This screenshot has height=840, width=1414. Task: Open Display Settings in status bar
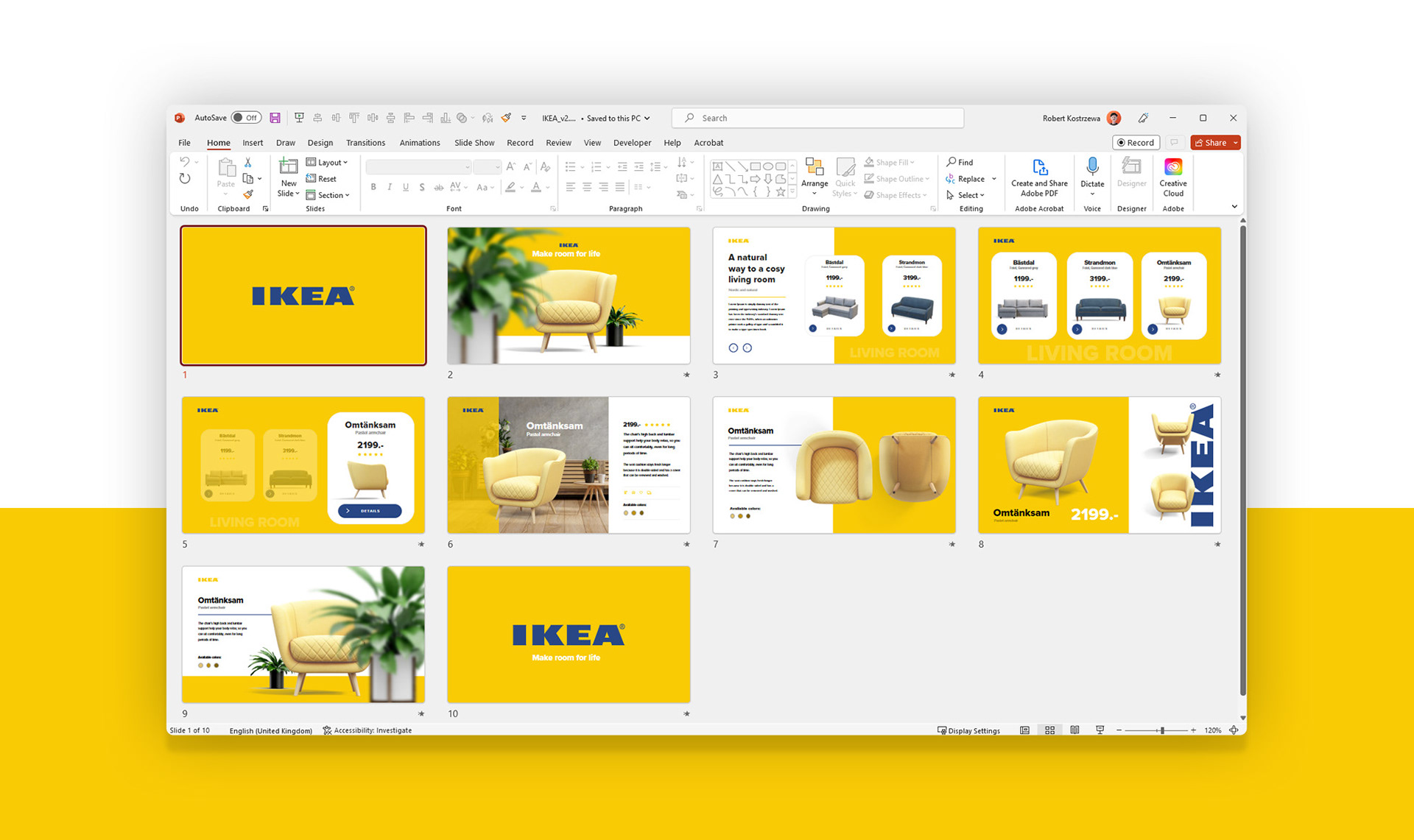pyautogui.click(x=968, y=730)
